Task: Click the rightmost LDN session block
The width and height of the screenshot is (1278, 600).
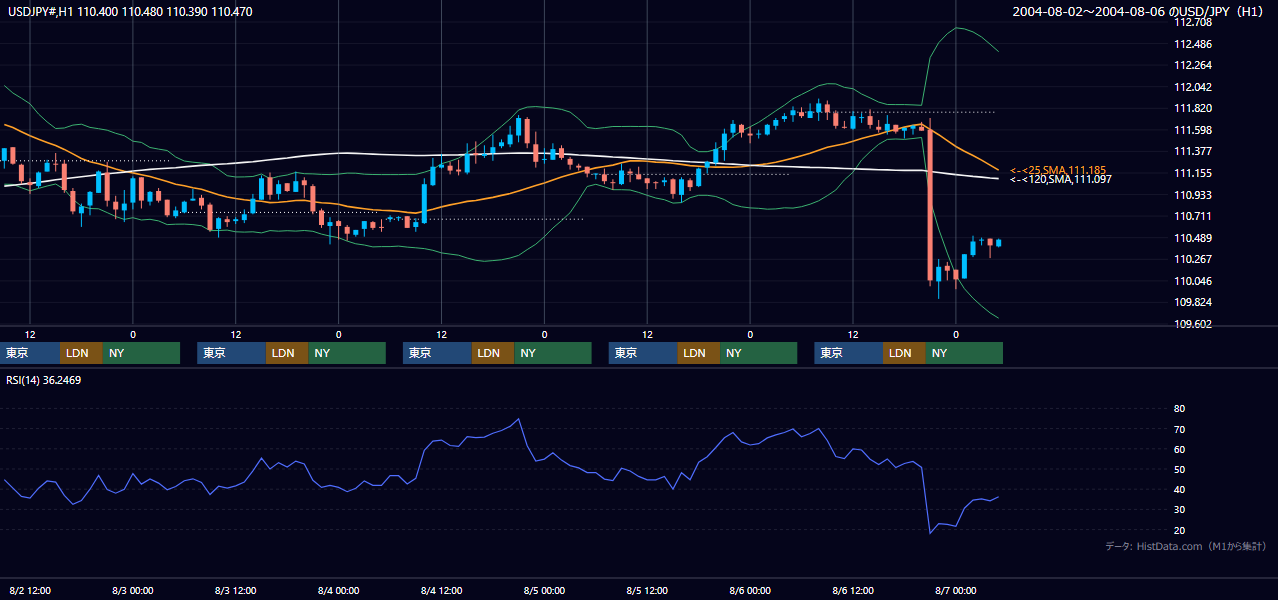Action: pyautogui.click(x=904, y=353)
